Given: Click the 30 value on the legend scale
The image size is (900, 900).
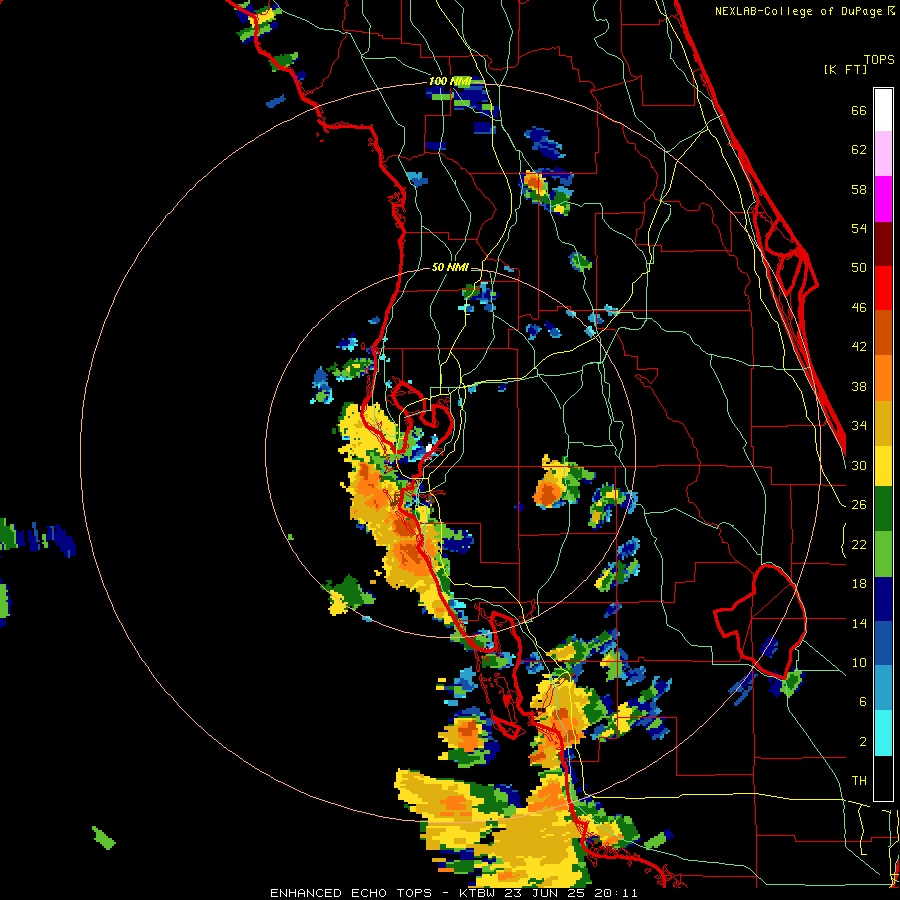Looking at the screenshot, I should (x=859, y=465).
